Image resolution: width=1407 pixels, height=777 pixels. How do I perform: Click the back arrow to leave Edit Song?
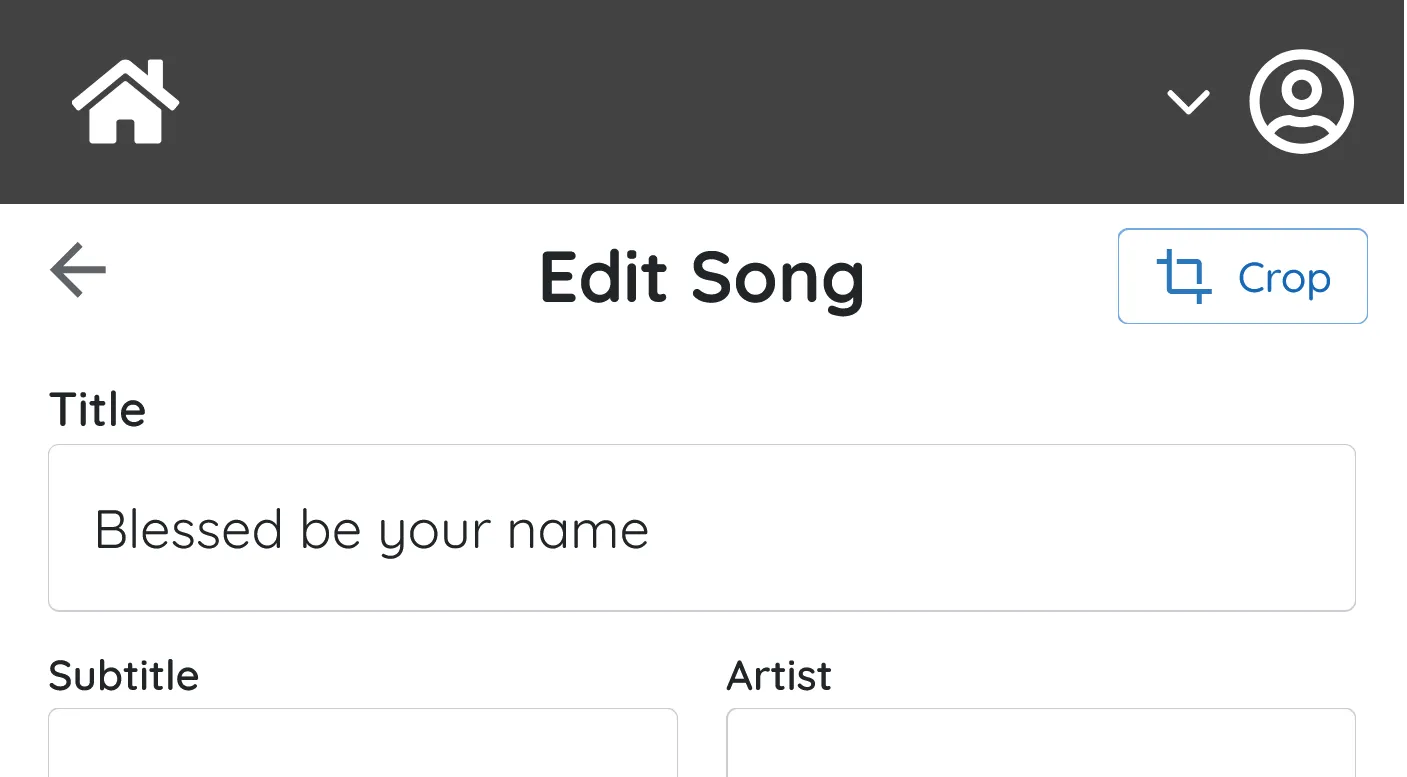77,270
